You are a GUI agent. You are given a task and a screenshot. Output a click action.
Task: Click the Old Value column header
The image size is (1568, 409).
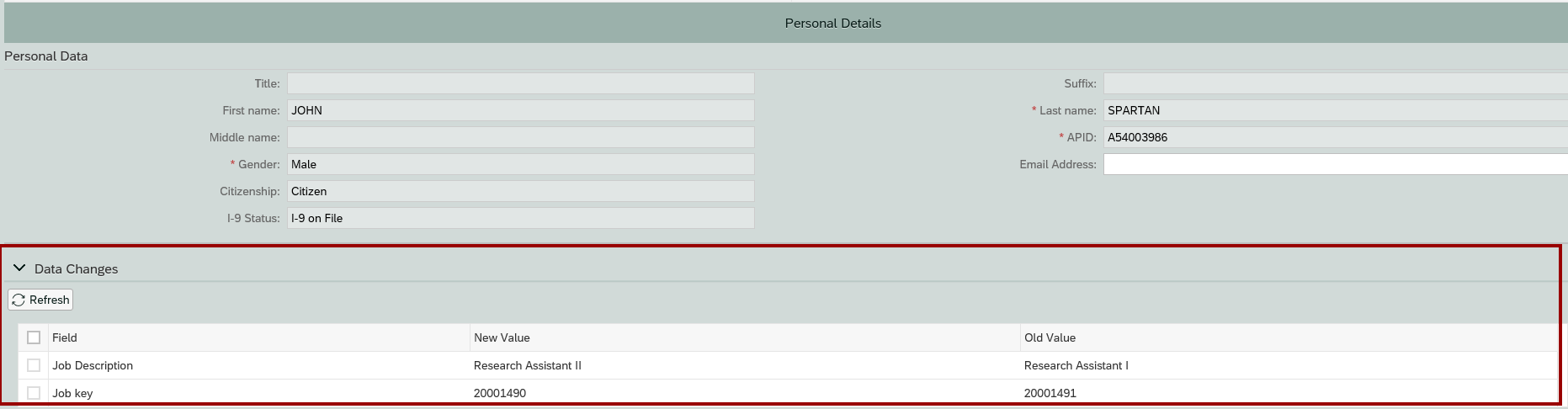tap(1050, 337)
